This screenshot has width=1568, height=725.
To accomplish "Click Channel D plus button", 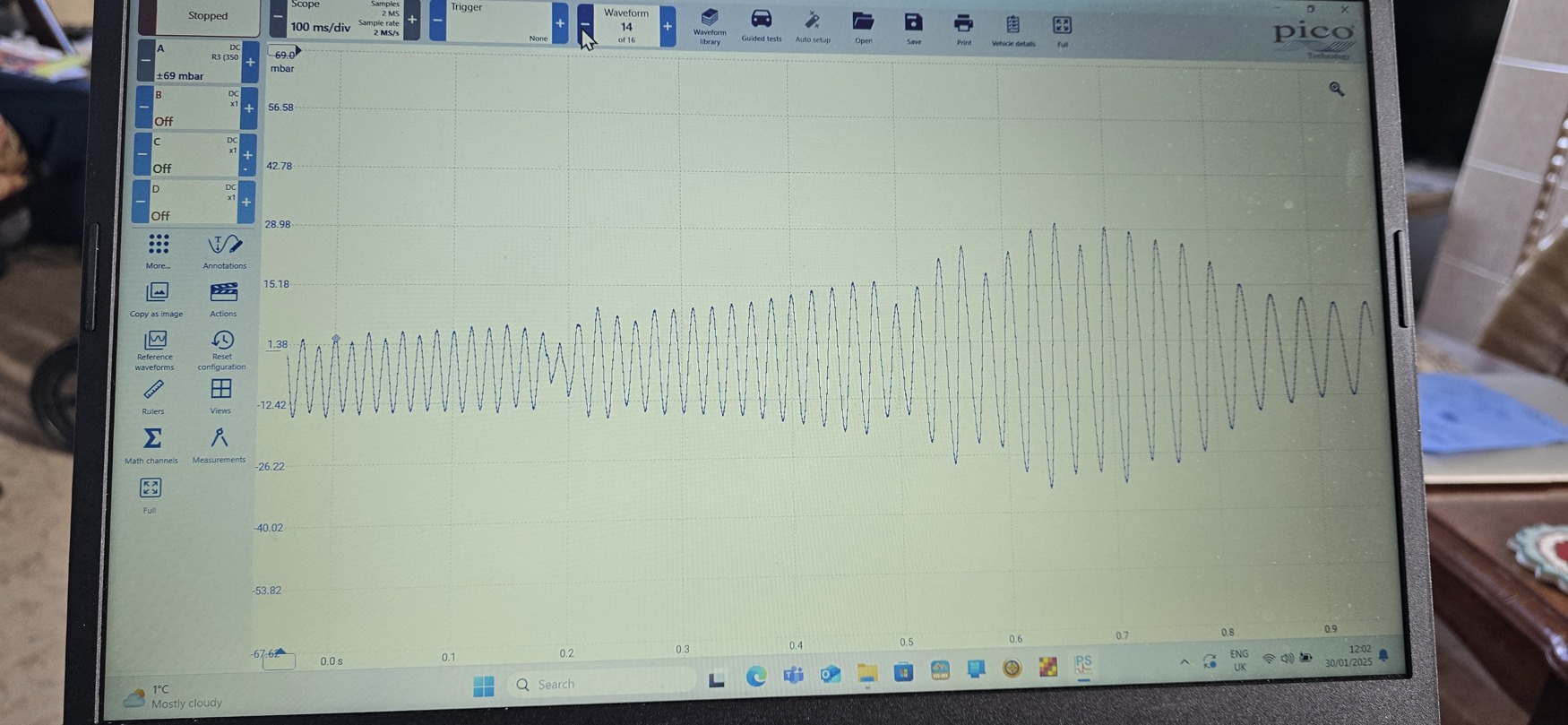I will click(246, 203).
